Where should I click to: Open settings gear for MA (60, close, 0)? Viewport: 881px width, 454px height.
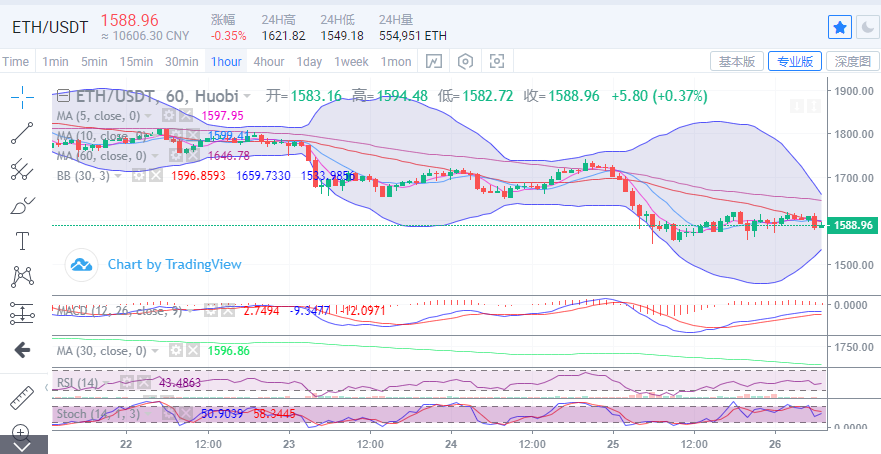[174, 156]
